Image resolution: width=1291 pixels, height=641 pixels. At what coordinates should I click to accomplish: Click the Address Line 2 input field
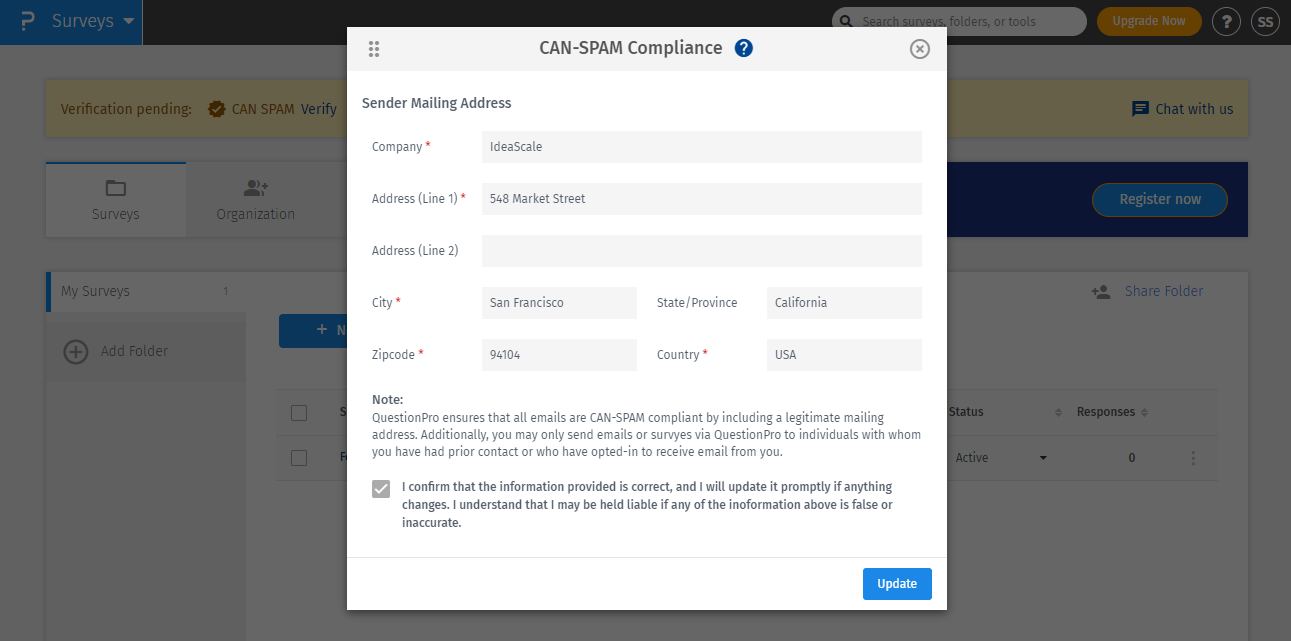click(x=700, y=250)
